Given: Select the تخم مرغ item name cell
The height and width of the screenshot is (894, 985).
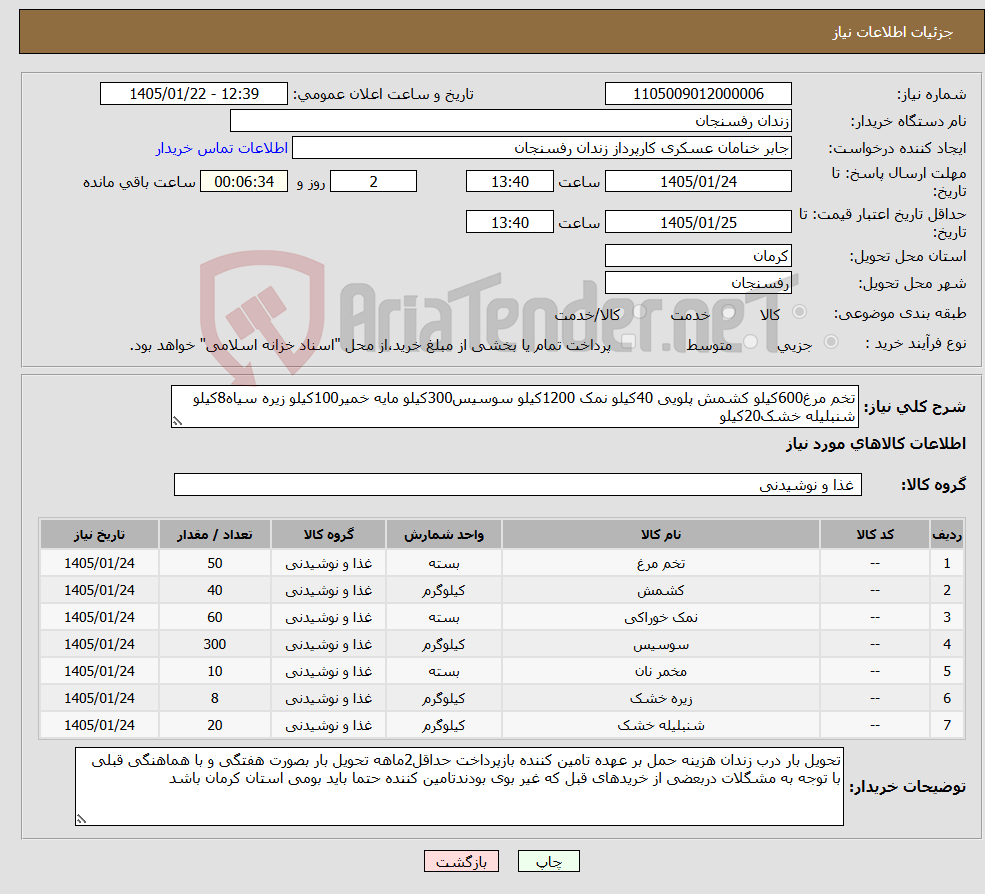Looking at the screenshot, I should pos(661,564).
